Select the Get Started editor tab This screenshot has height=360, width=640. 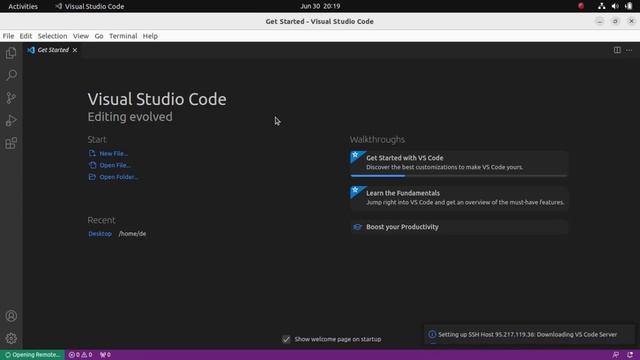(x=52, y=50)
